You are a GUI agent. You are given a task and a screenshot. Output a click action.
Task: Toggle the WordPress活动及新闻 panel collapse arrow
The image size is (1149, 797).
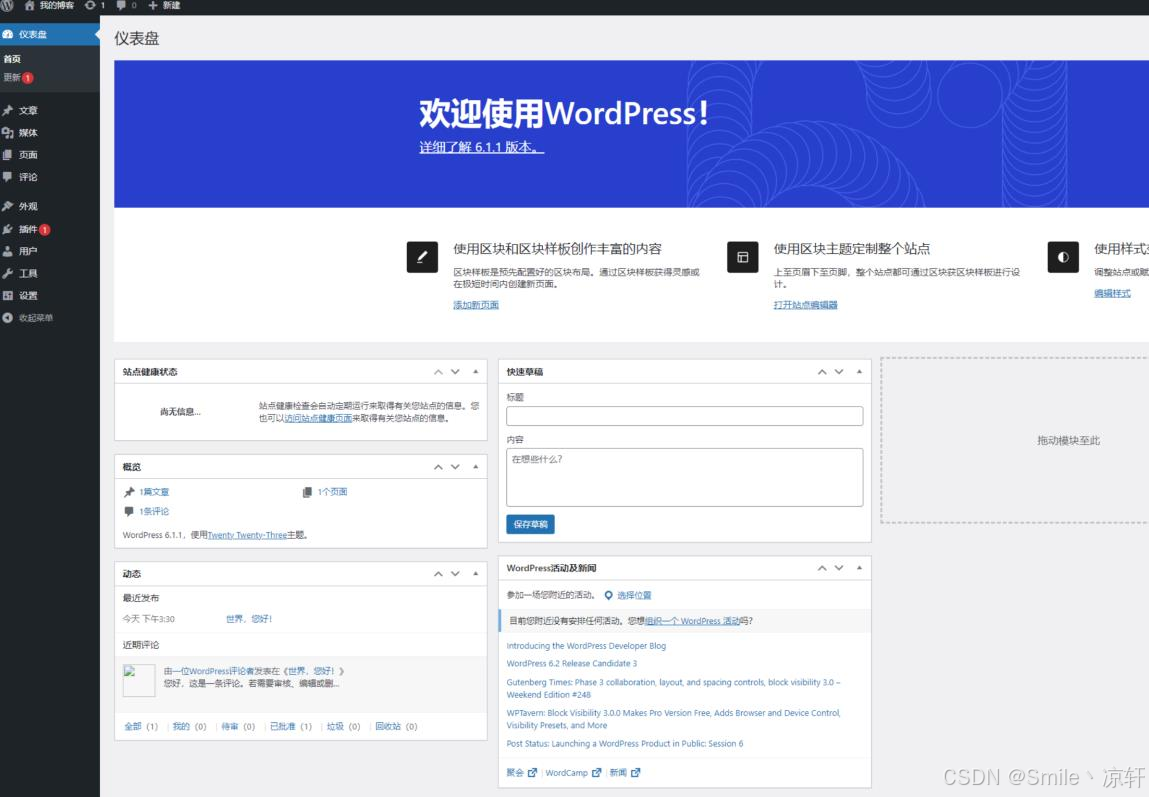coord(860,568)
